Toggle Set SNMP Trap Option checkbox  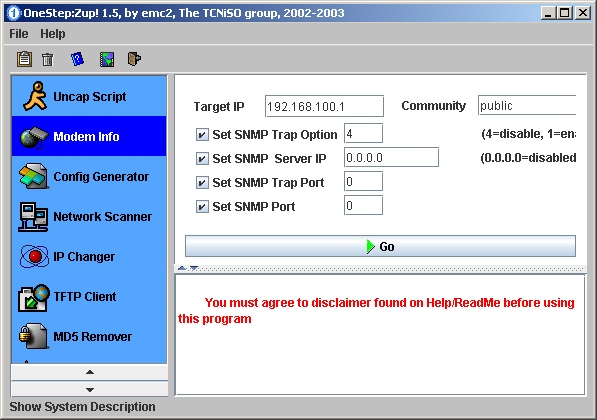[202, 134]
